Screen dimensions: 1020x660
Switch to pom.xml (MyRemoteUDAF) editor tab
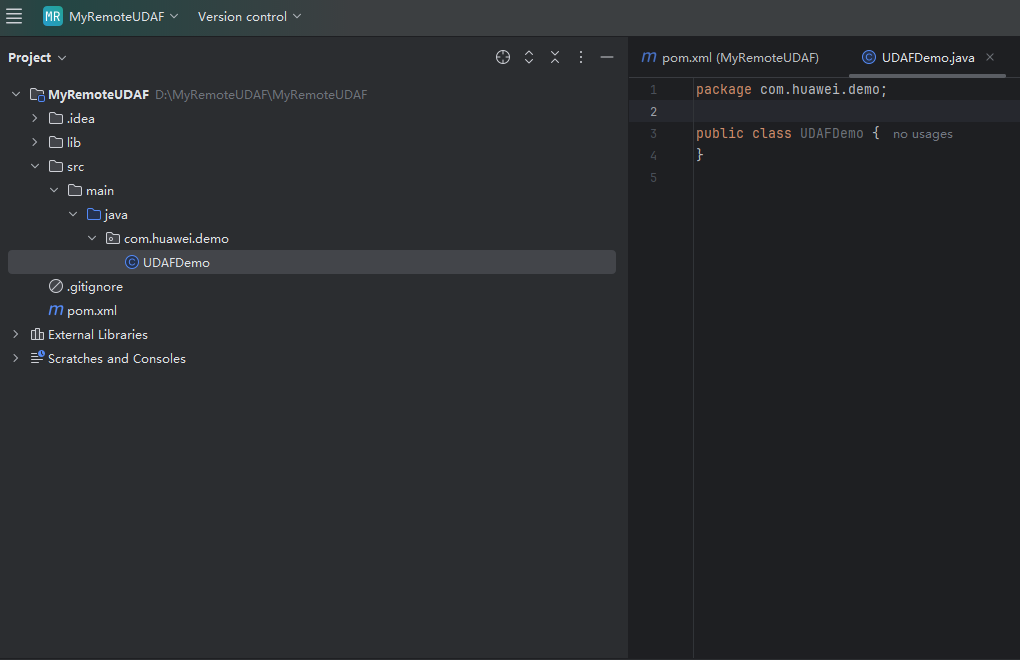click(x=731, y=58)
